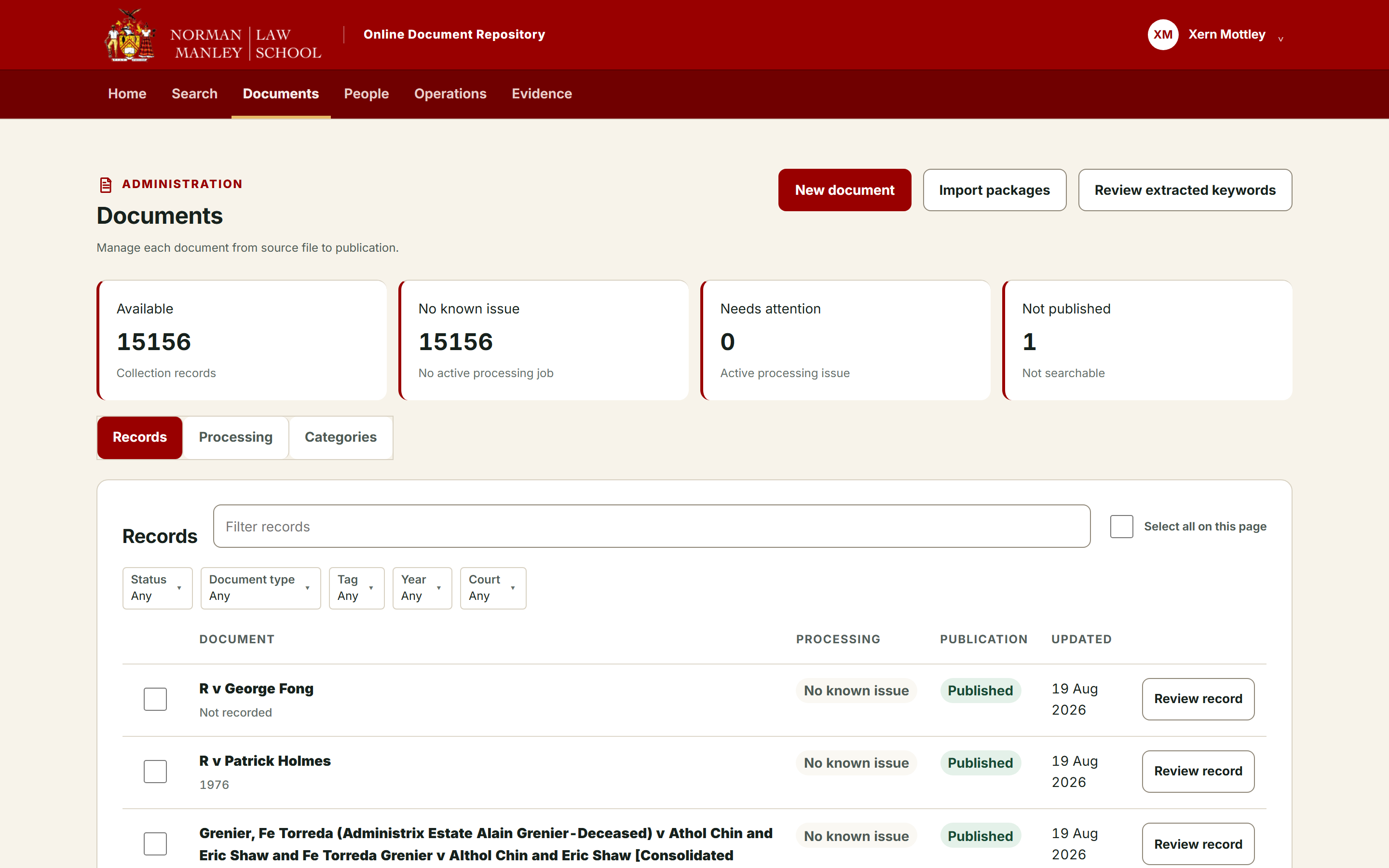Click the Not published summary card

tap(1147, 340)
